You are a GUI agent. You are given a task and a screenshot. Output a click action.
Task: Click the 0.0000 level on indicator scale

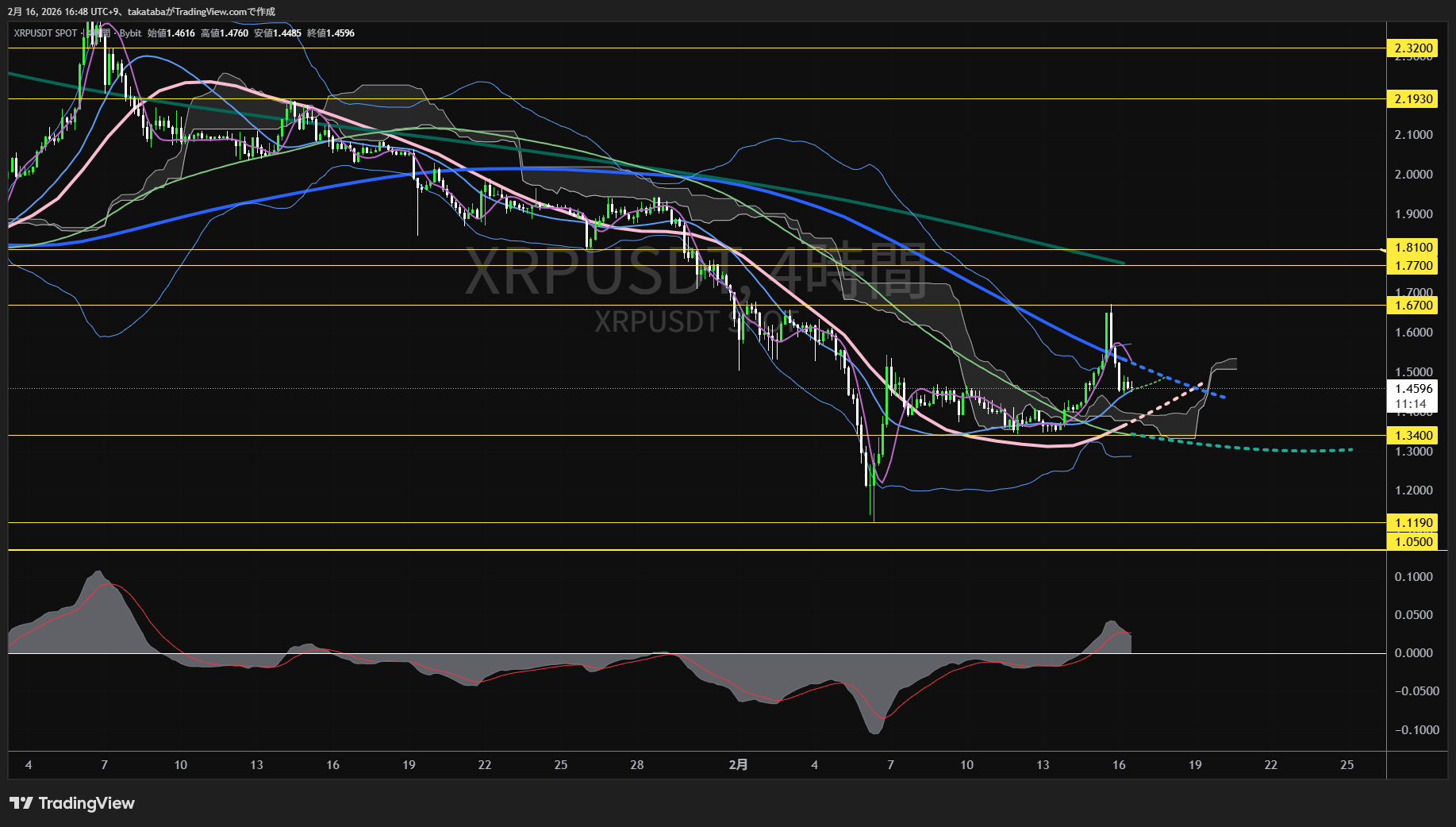tap(1413, 653)
